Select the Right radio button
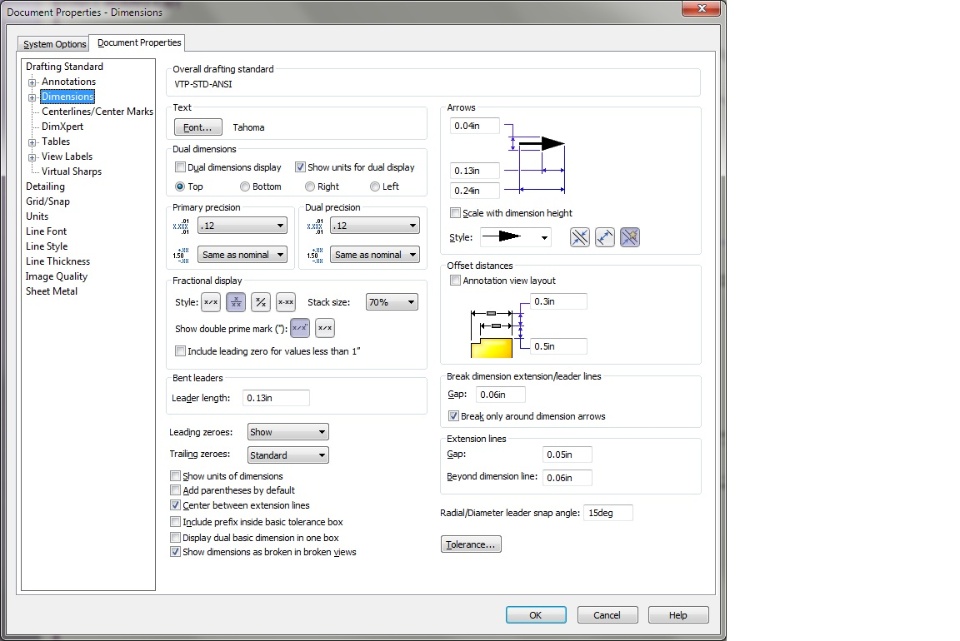Viewport: 960px width, 641px height. pos(310,186)
